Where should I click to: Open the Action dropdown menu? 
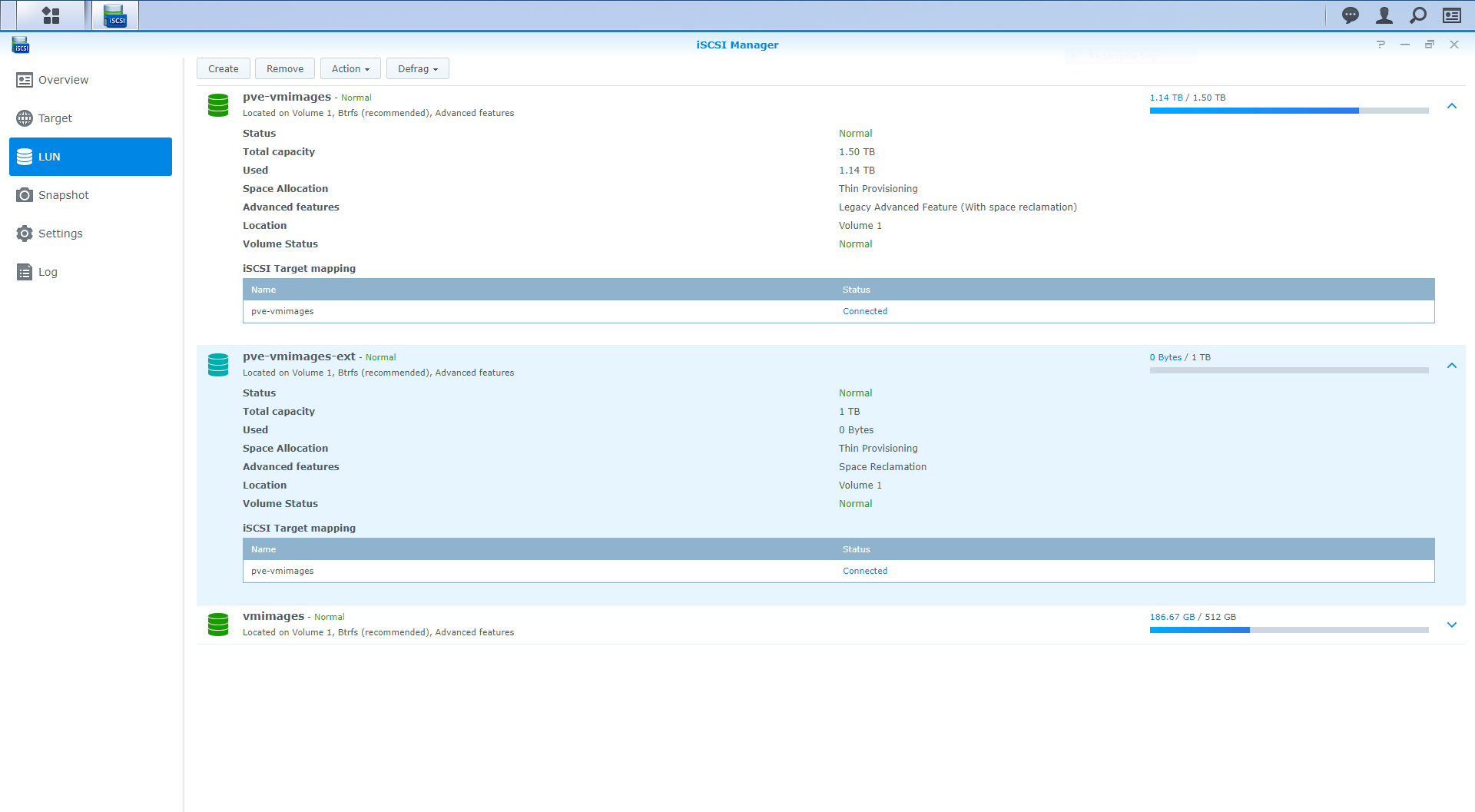click(350, 68)
